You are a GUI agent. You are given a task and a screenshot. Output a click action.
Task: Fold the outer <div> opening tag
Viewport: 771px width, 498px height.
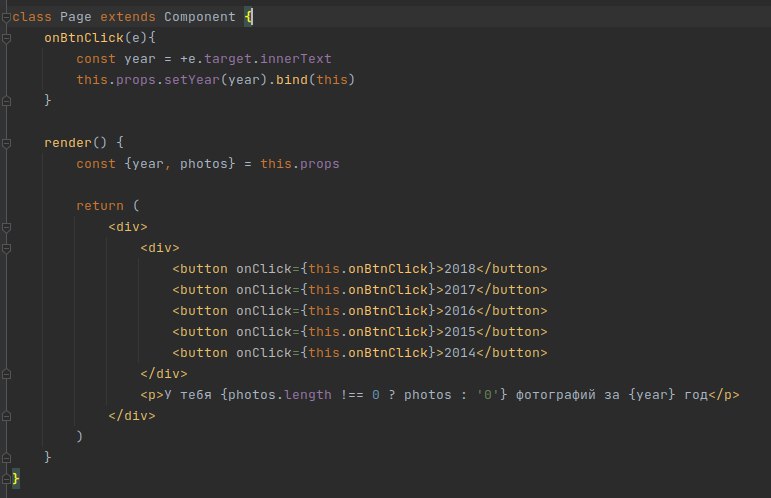pos(6,228)
